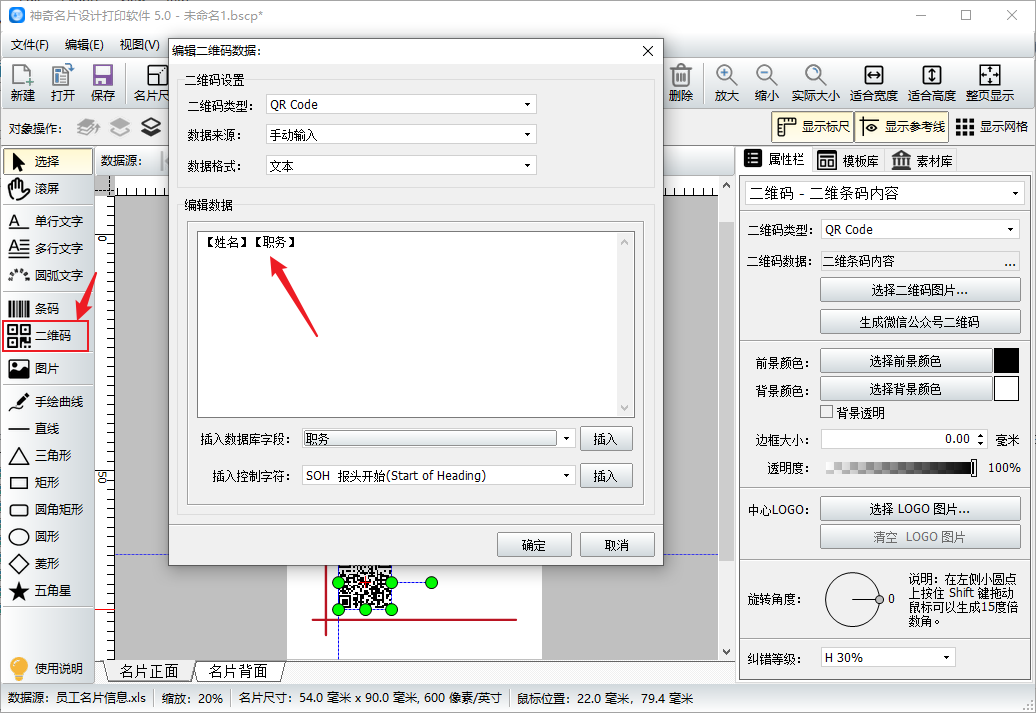Select the 圆形 (Circle) tool

48,537
